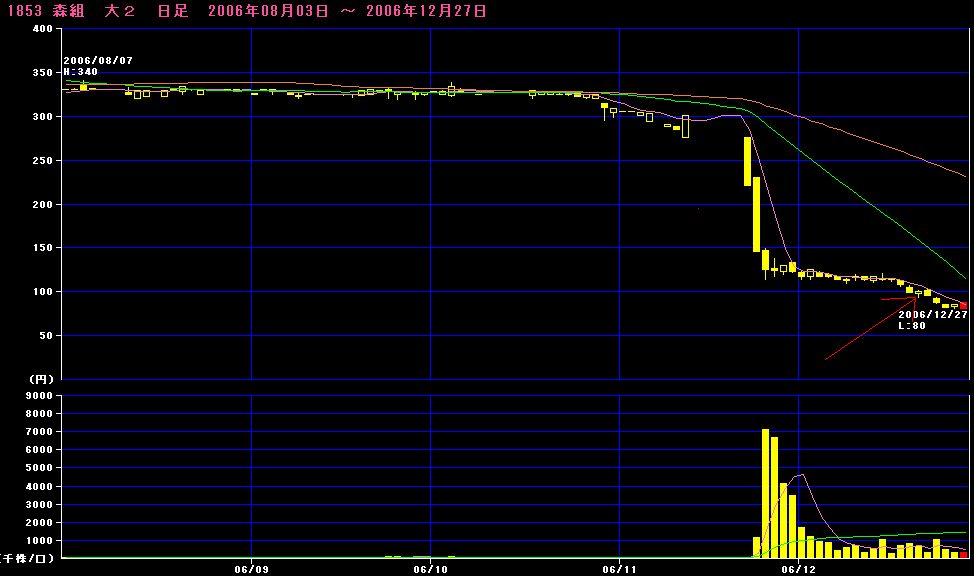This screenshot has width=974, height=576.
Task: Click the 2006/12/27 low date annotation
Action: [x=933, y=314]
